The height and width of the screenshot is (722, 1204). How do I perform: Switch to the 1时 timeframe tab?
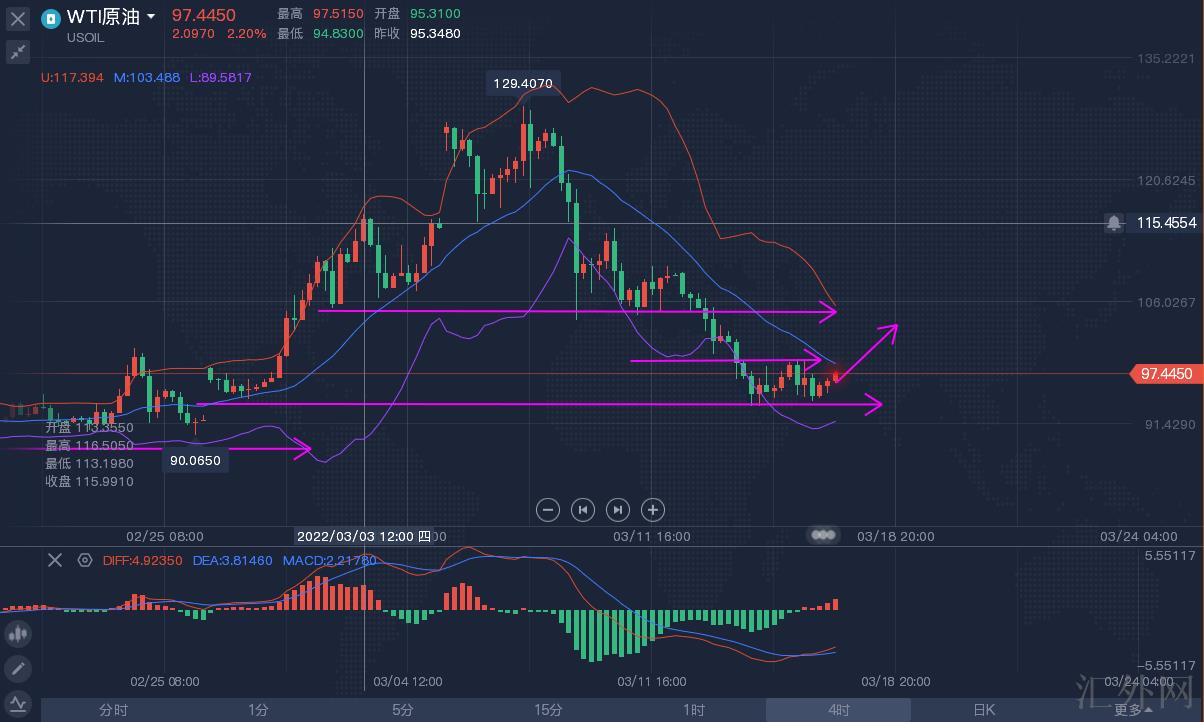pos(693,710)
